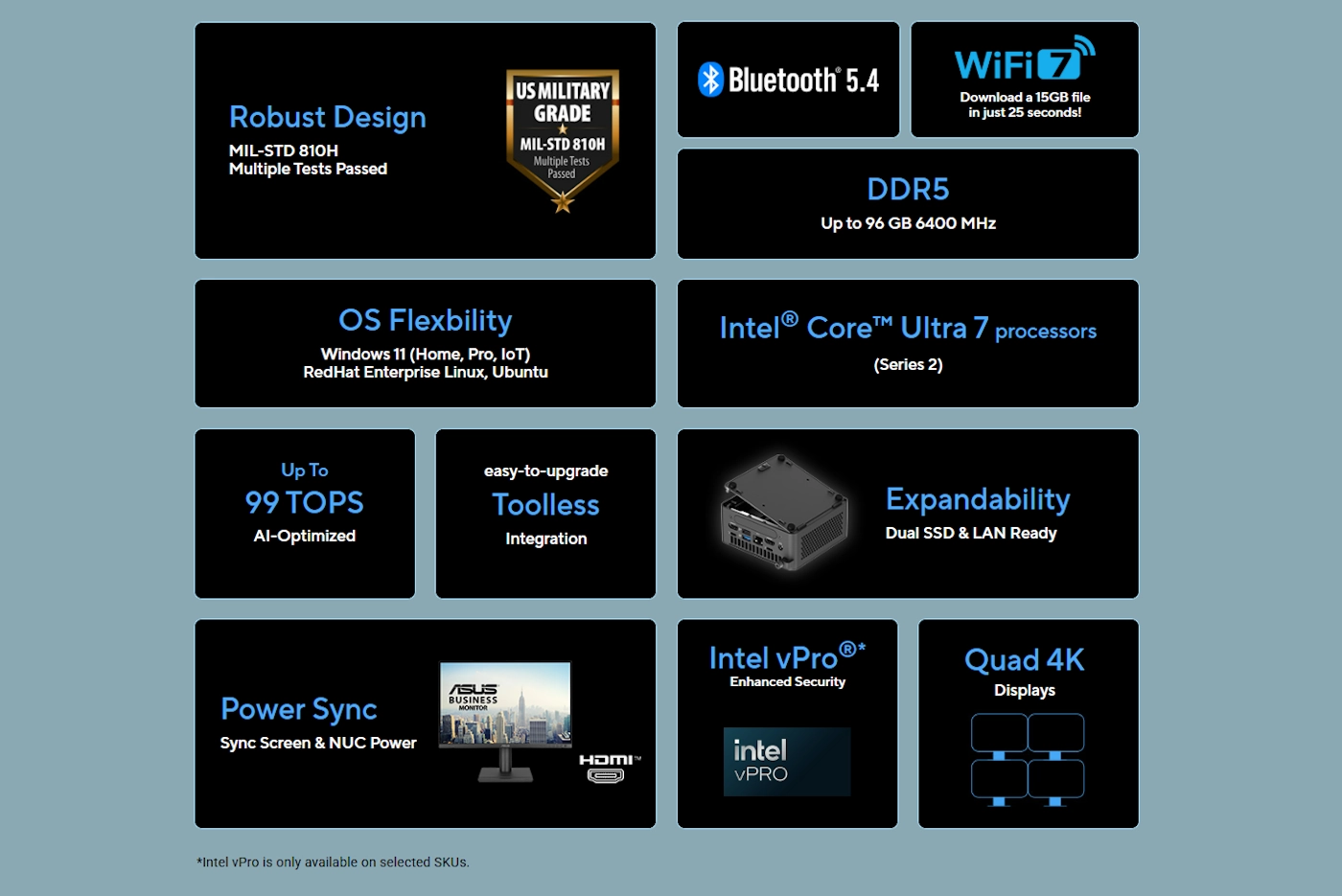Viewport: 1342px width, 896px height.
Task: Click the Intel vPro availability footnote
Action: tap(333, 862)
